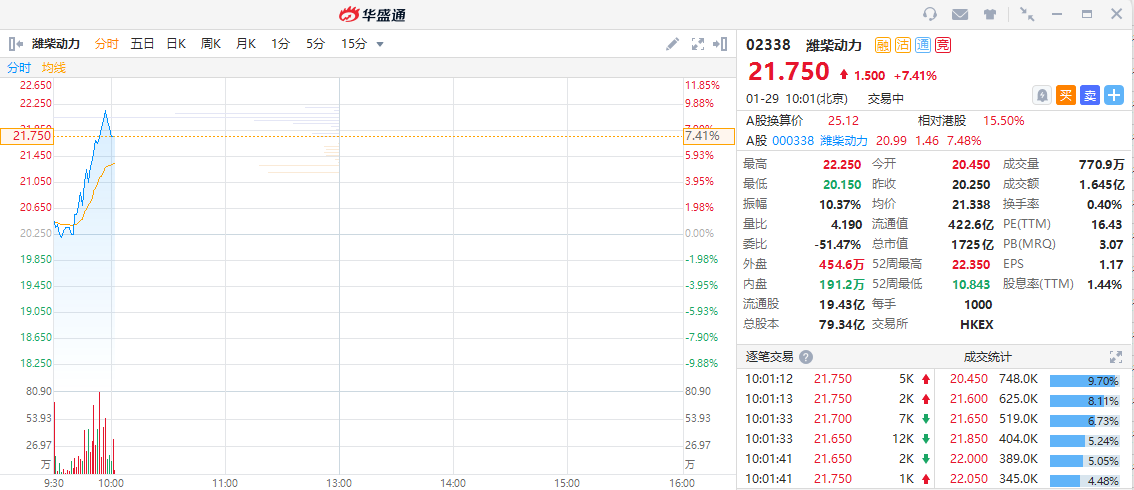Click the red tag after 通

[x=942, y=45]
